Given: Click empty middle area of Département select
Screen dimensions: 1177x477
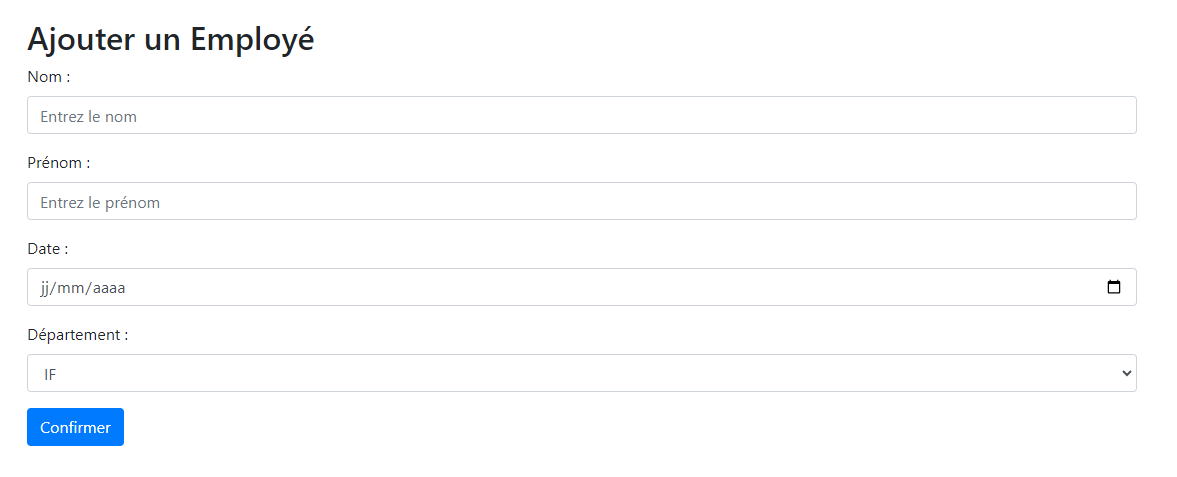Looking at the screenshot, I should 600,373.
